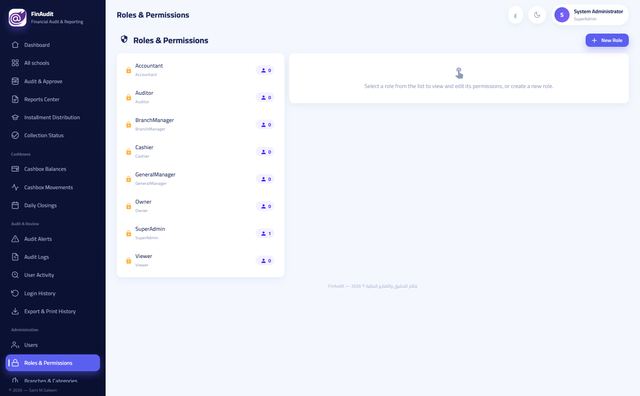
Task: Click the Installment Distribution icon
Action: click(15, 117)
